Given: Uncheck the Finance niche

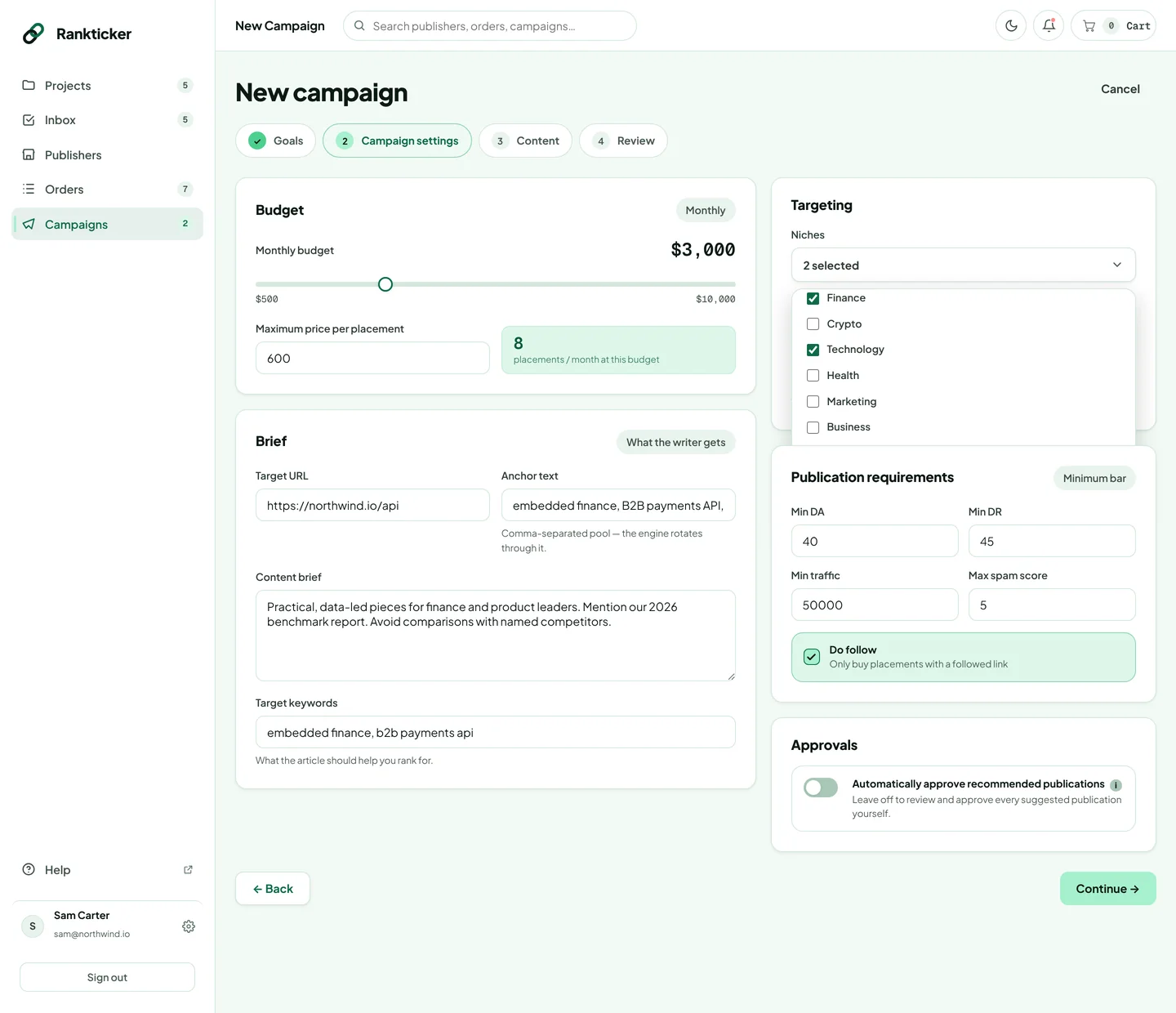Looking at the screenshot, I should [x=813, y=298].
